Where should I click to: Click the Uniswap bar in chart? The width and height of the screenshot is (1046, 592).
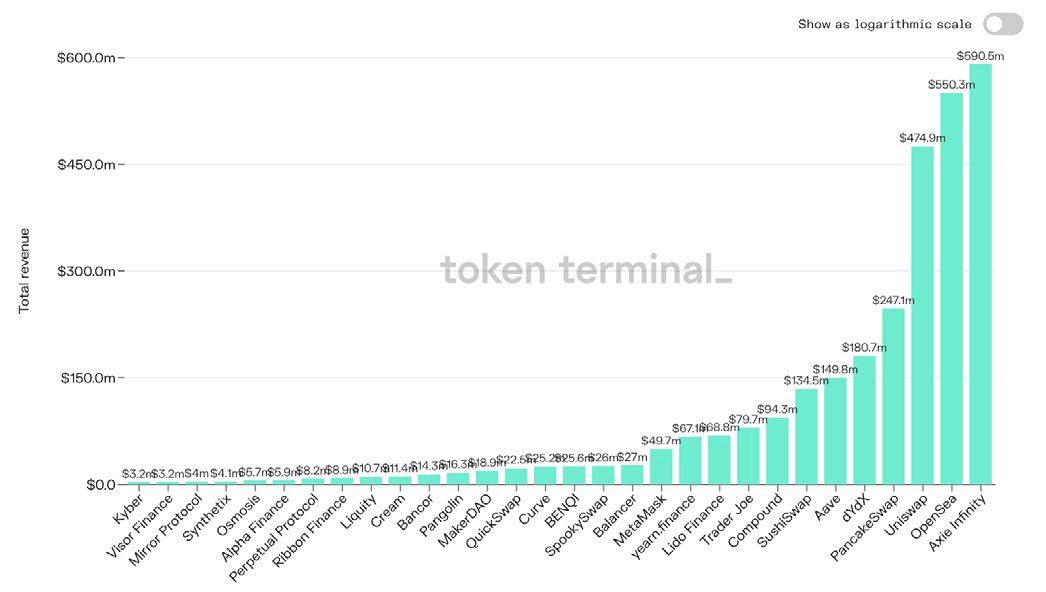(x=922, y=315)
